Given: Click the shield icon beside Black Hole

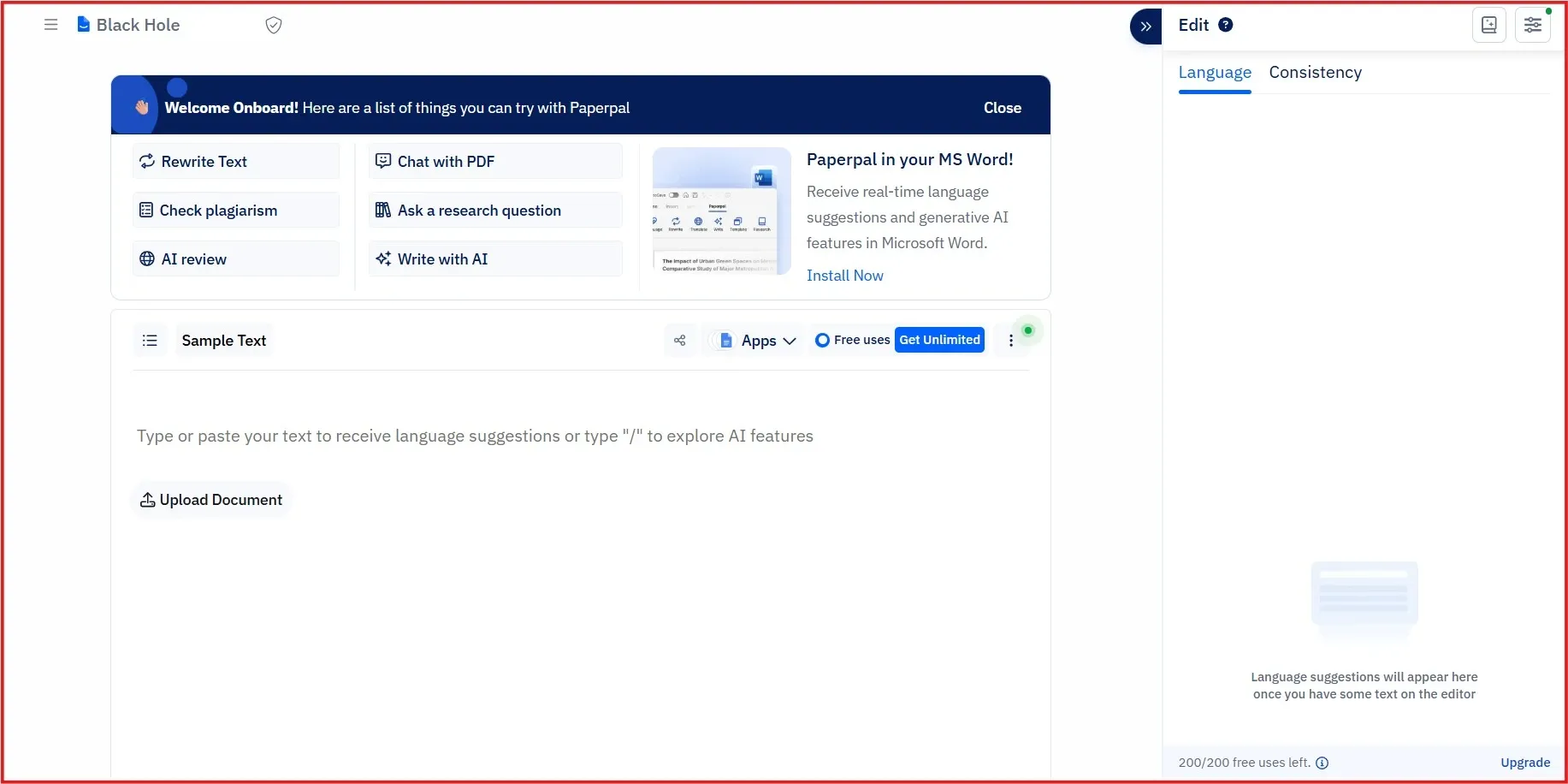Looking at the screenshot, I should pos(274,26).
